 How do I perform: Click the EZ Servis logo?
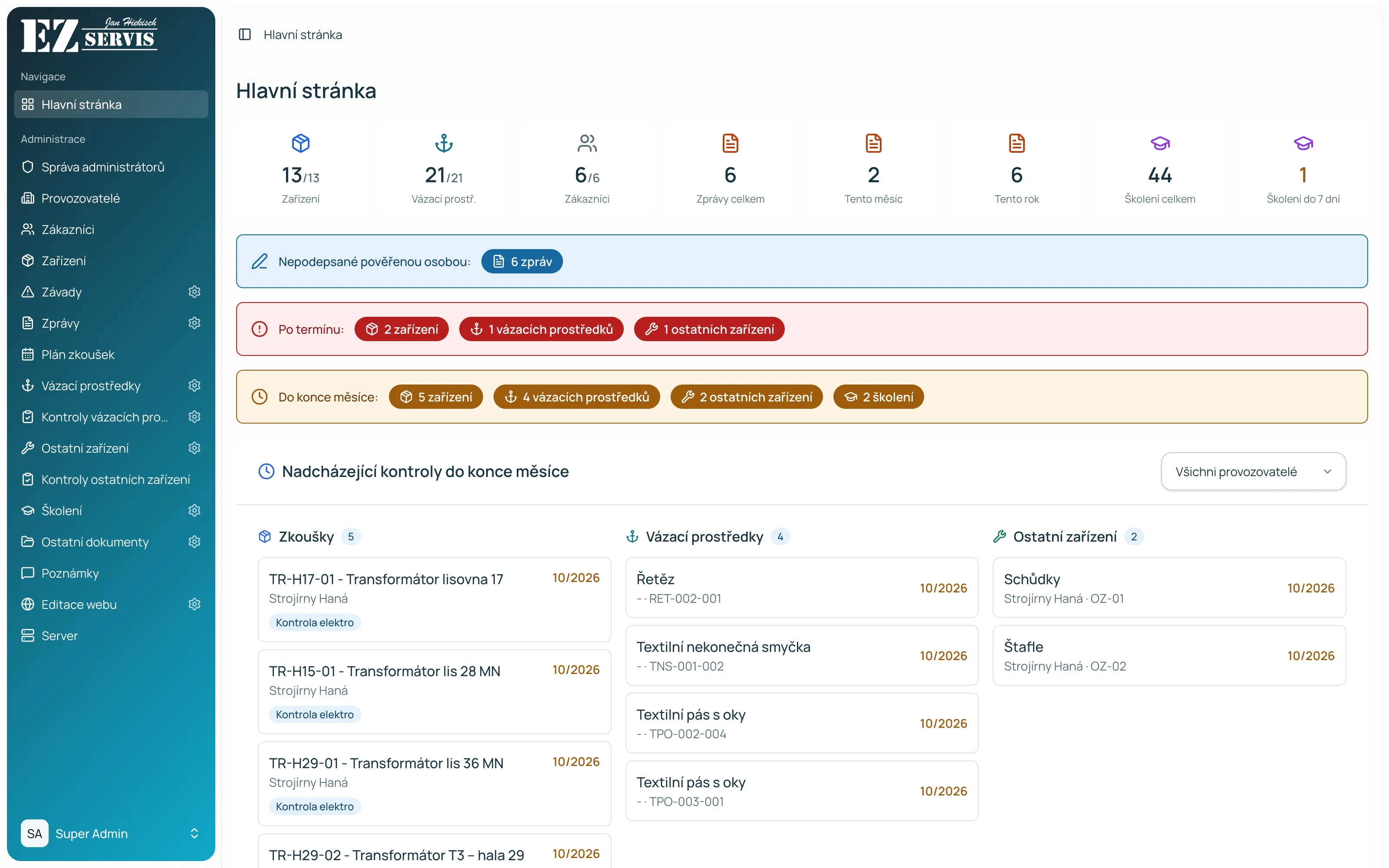tap(89, 34)
